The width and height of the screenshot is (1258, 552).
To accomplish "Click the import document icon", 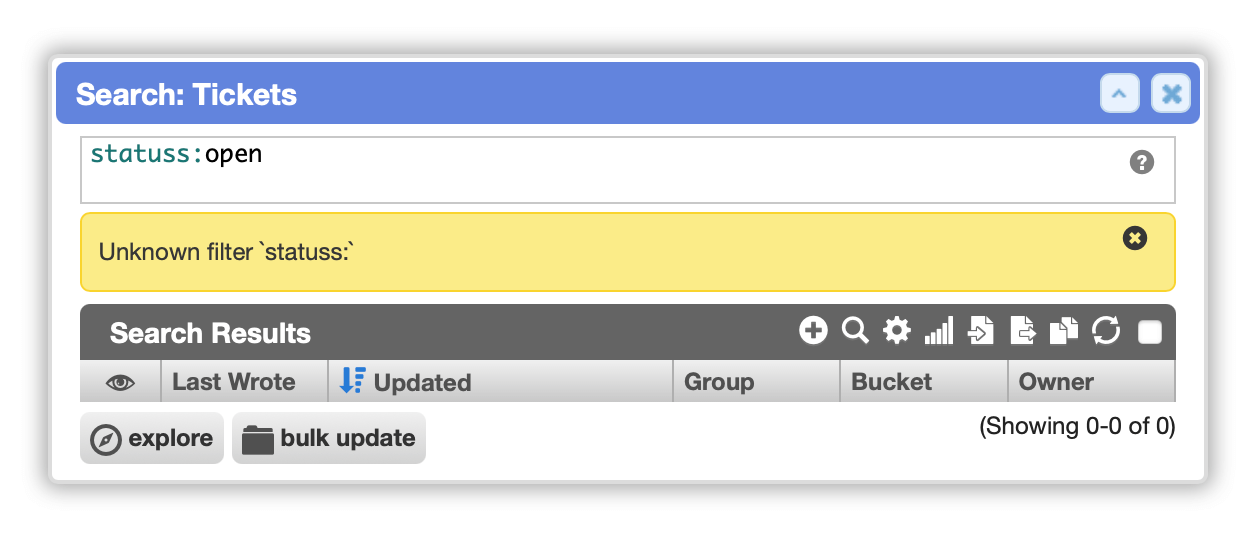I will [981, 331].
